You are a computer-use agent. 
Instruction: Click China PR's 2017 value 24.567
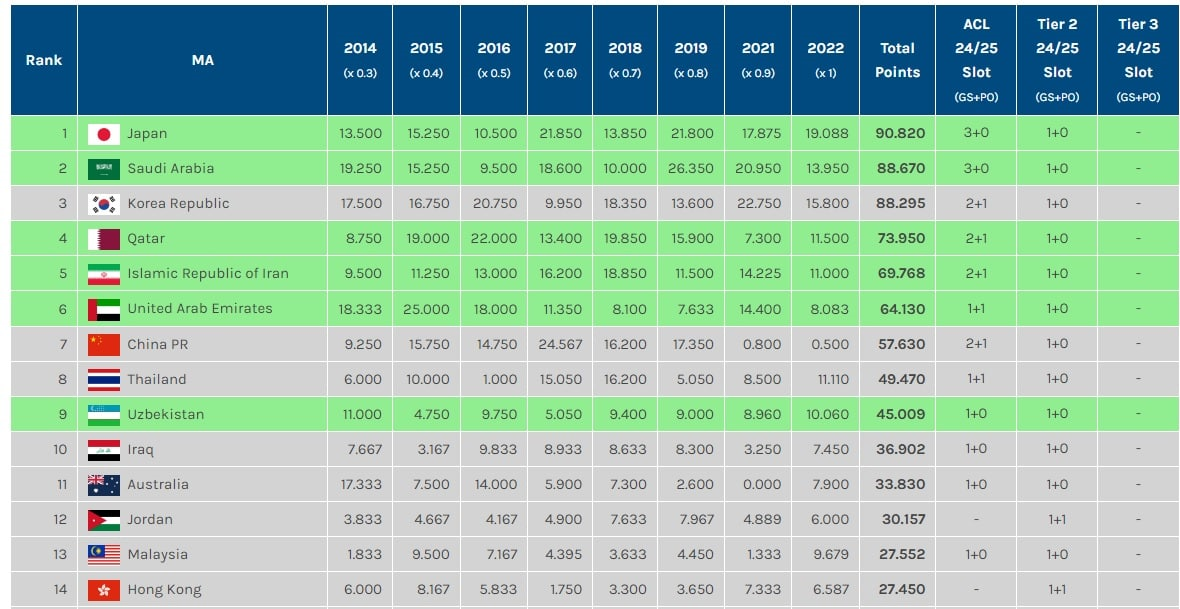[x=561, y=345]
